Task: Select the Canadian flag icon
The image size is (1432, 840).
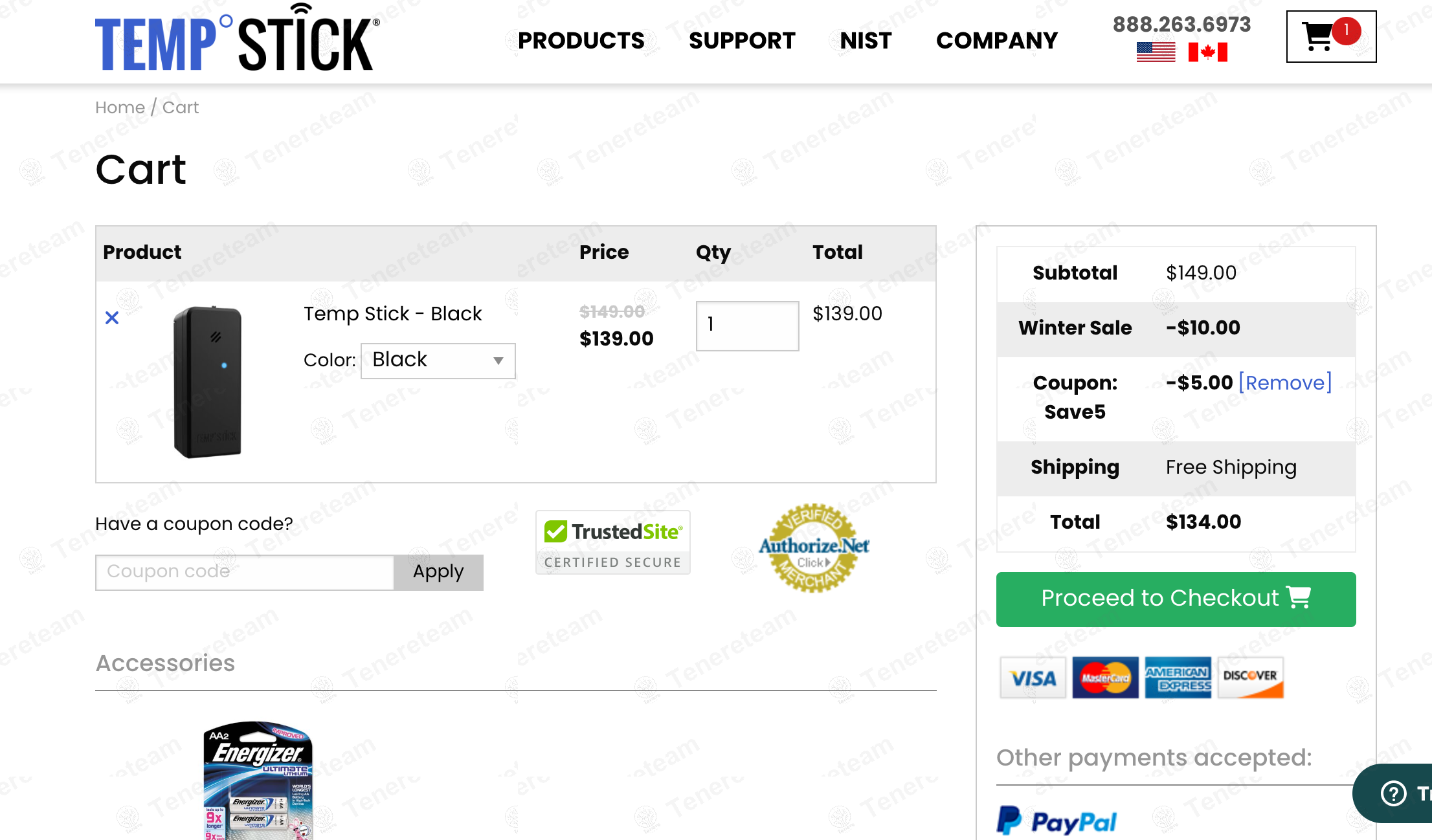Action: pos(1208,52)
